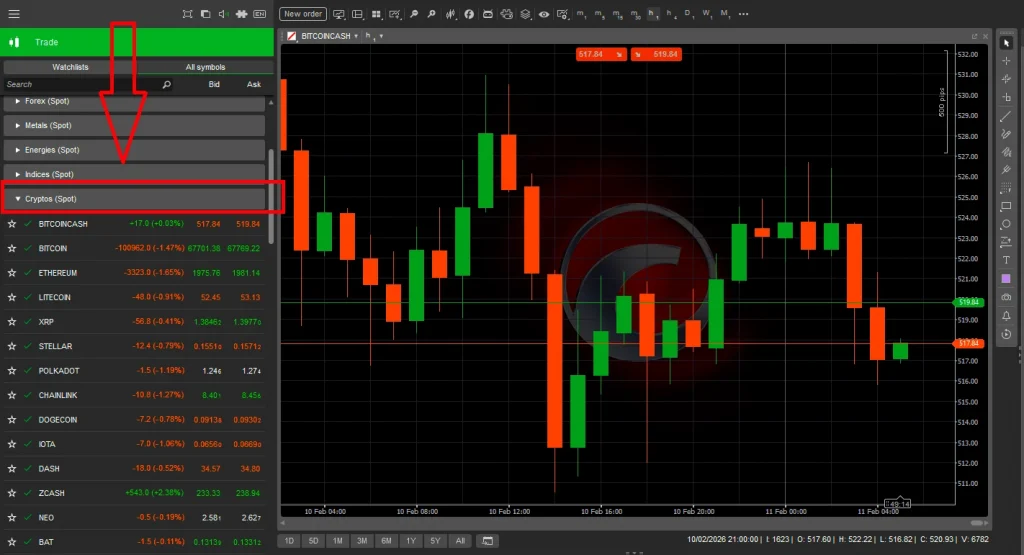Open the plugins puzzle-piece icon
The width and height of the screenshot is (1024, 555).
pos(241,14)
